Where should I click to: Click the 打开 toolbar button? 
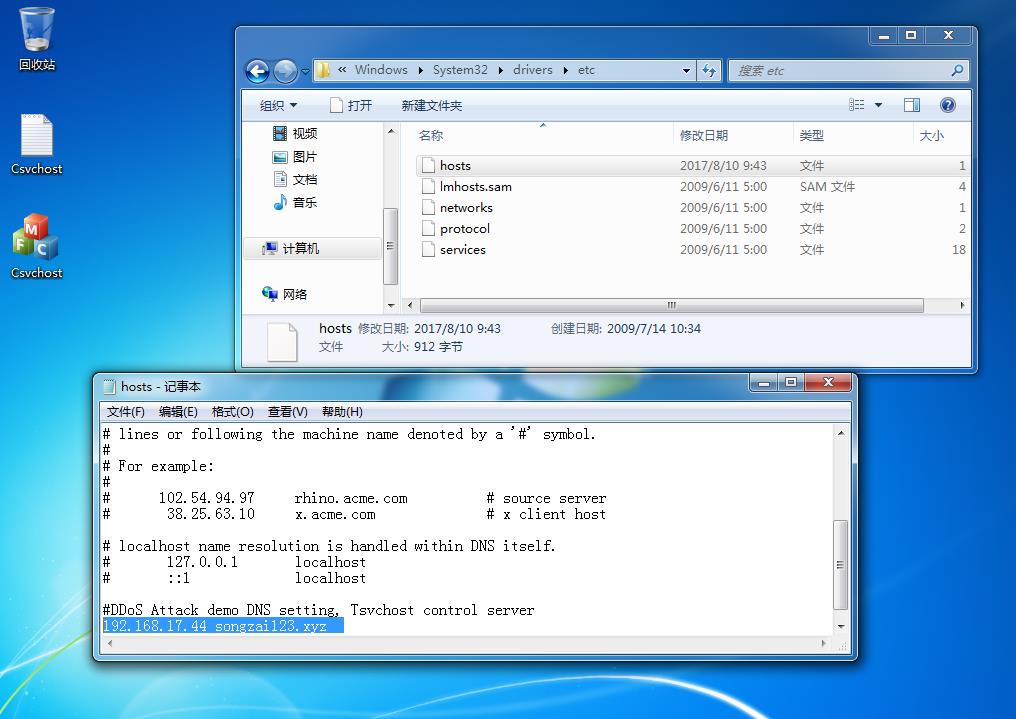(351, 105)
